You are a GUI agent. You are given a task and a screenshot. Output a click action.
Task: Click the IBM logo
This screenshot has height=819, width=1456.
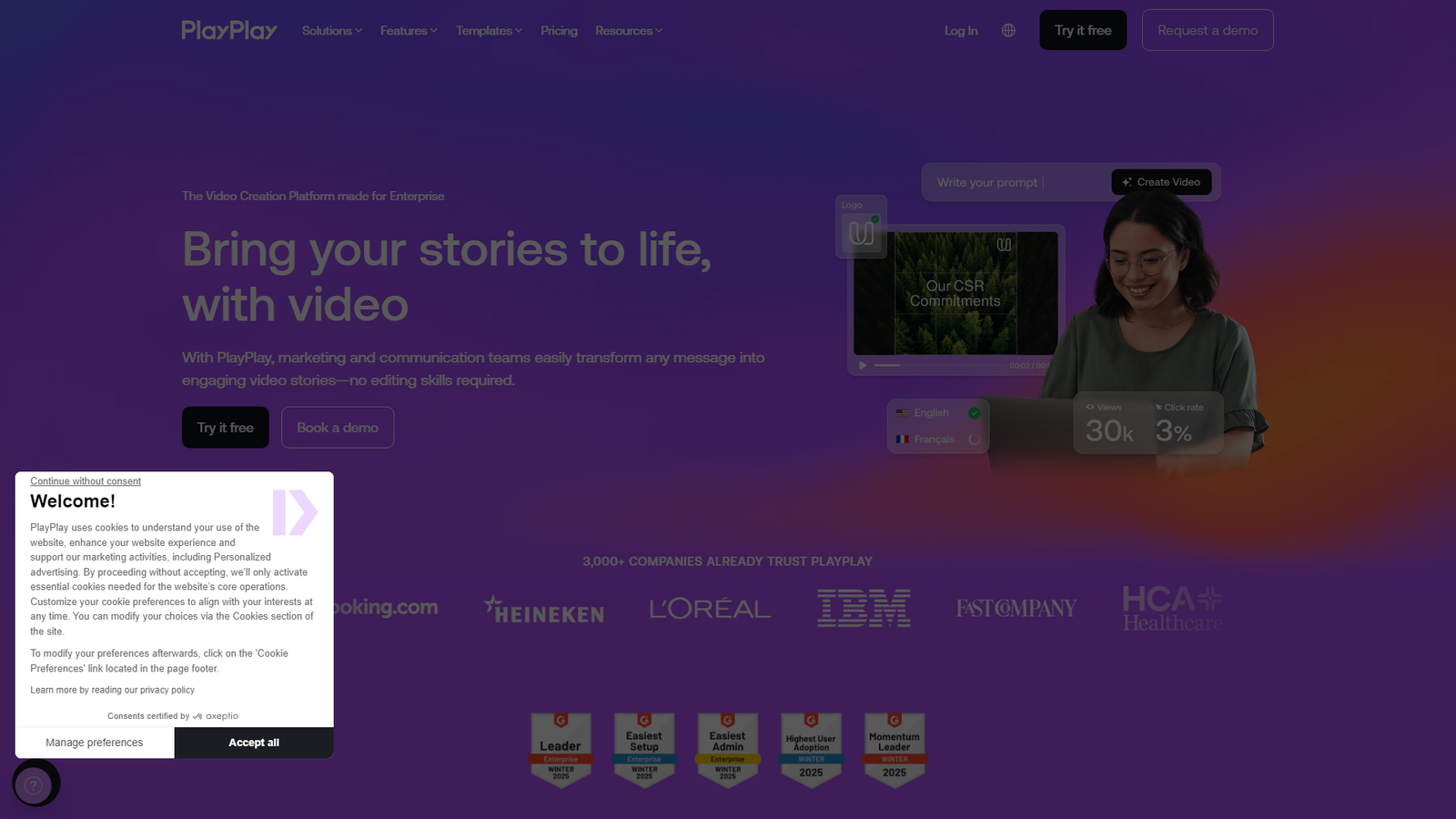point(864,608)
